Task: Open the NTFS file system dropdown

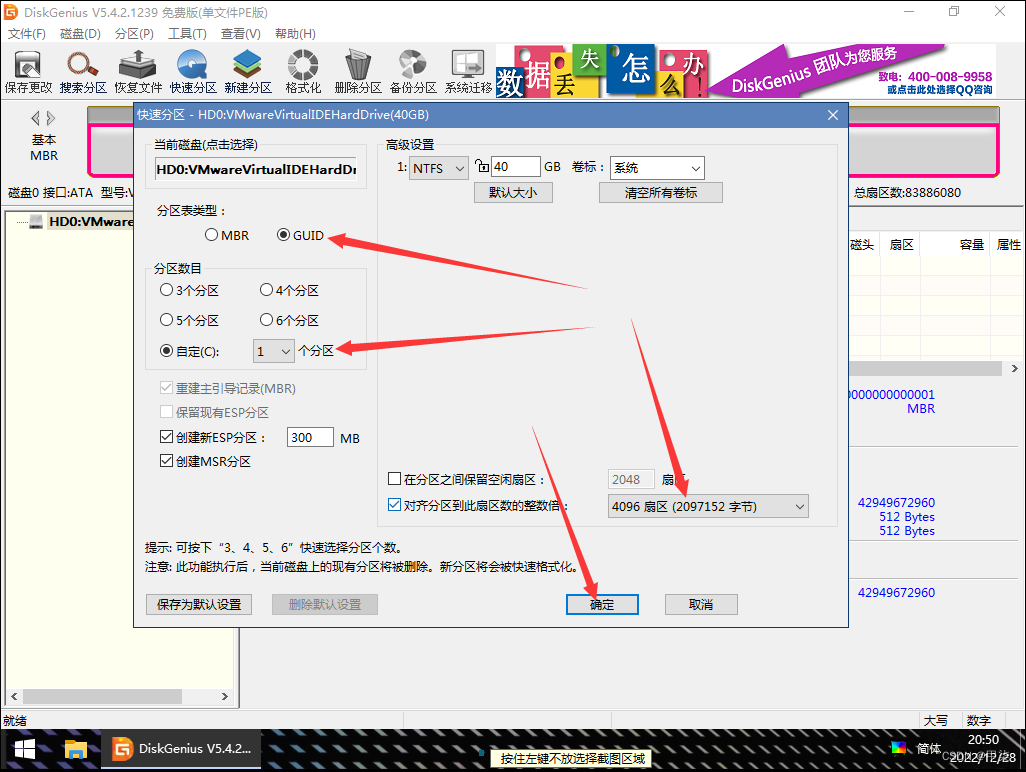Action: (438, 168)
